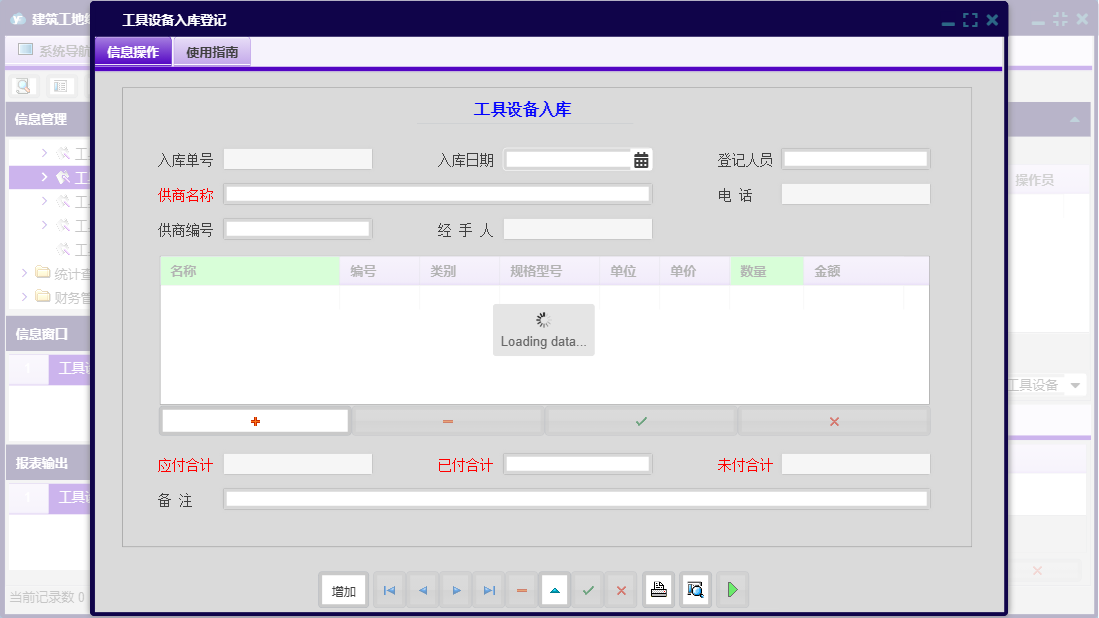
Task: Open the print preview magnifier icon
Action: pos(694,590)
